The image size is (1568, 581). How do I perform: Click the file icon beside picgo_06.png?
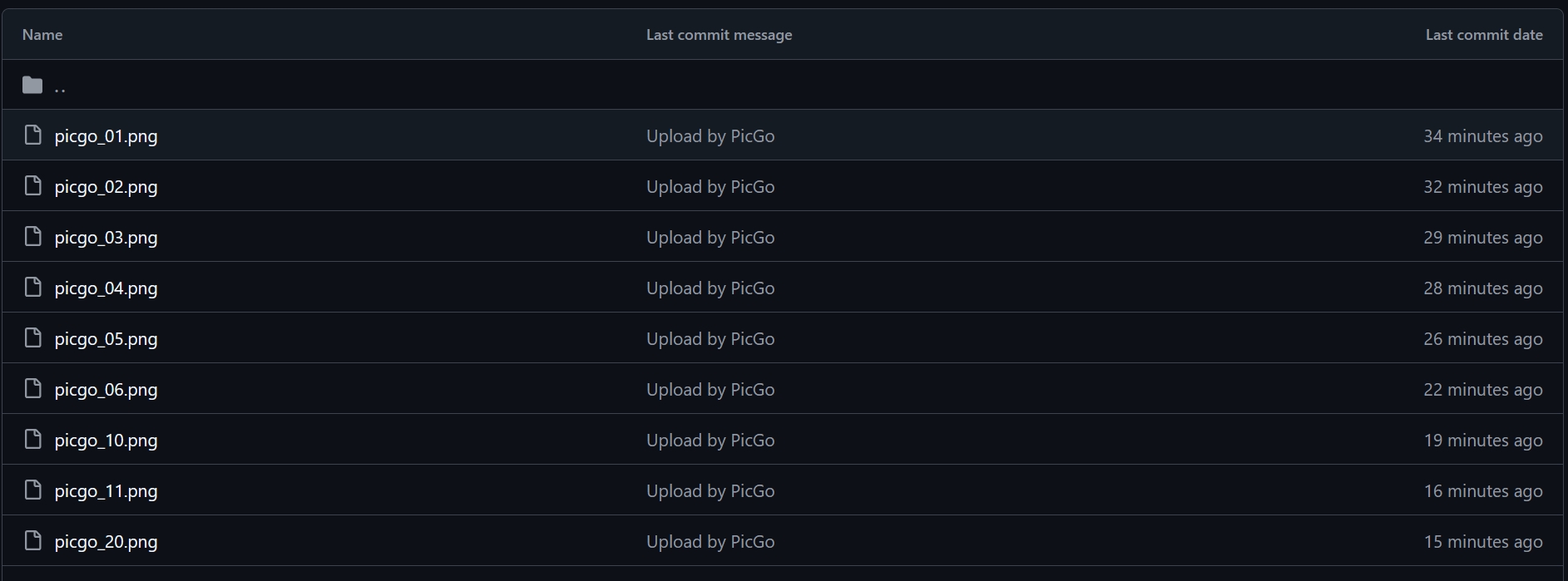click(x=32, y=389)
